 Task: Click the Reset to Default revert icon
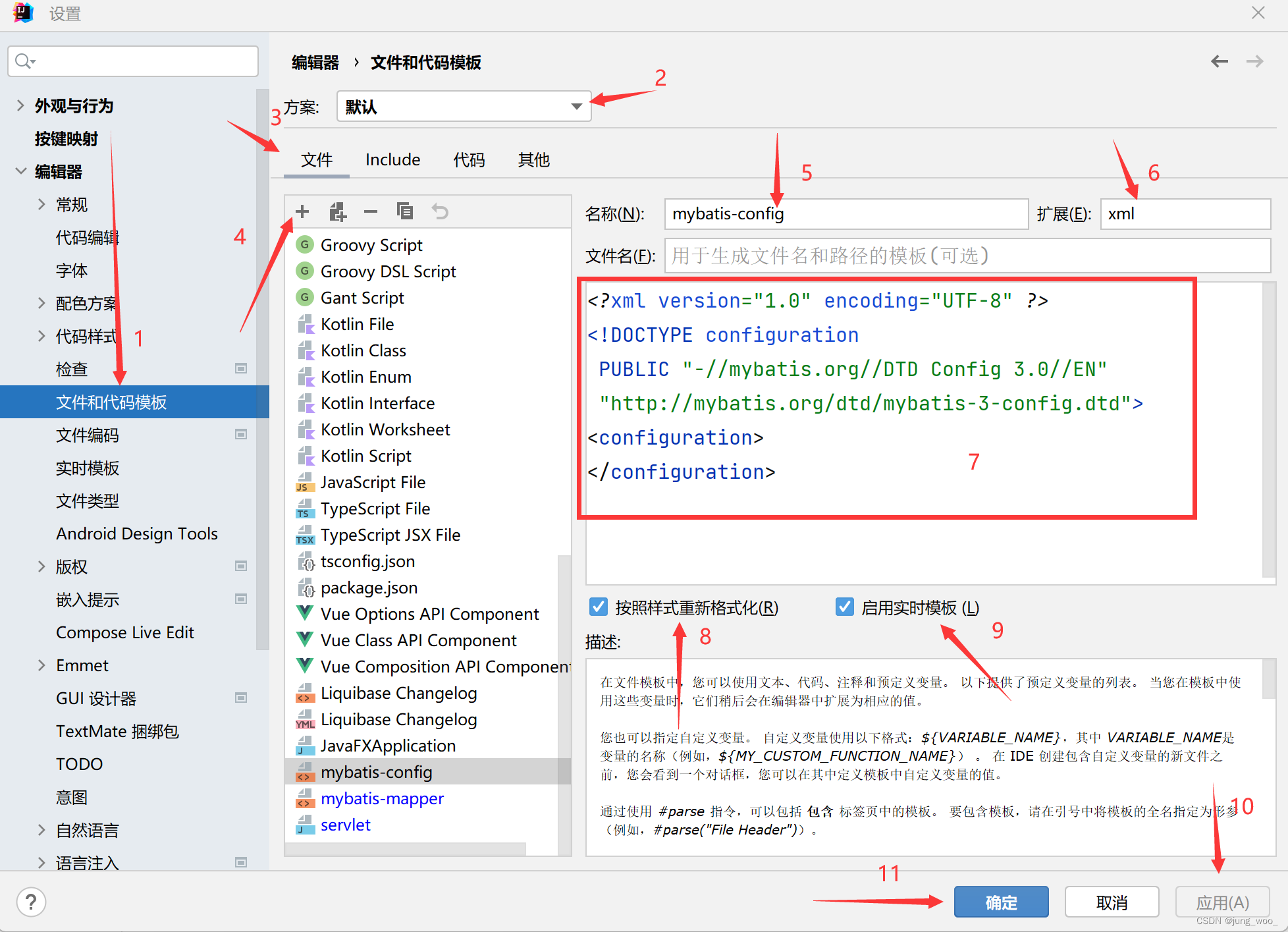pos(439,211)
